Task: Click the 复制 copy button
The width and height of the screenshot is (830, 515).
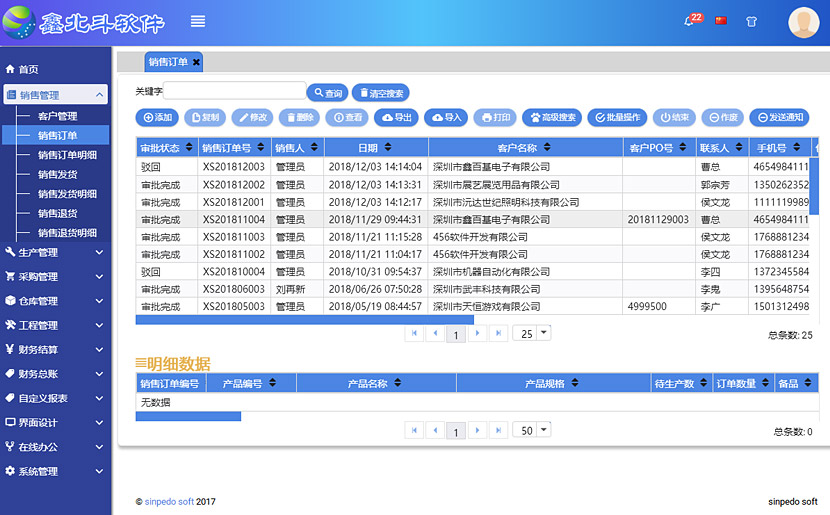Action: tap(205, 118)
